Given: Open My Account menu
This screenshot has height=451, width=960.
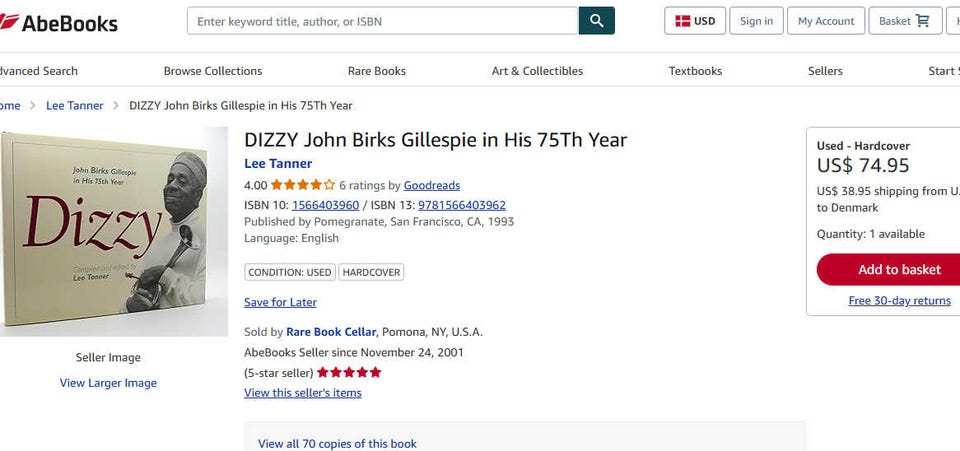Looking at the screenshot, I should [x=826, y=21].
